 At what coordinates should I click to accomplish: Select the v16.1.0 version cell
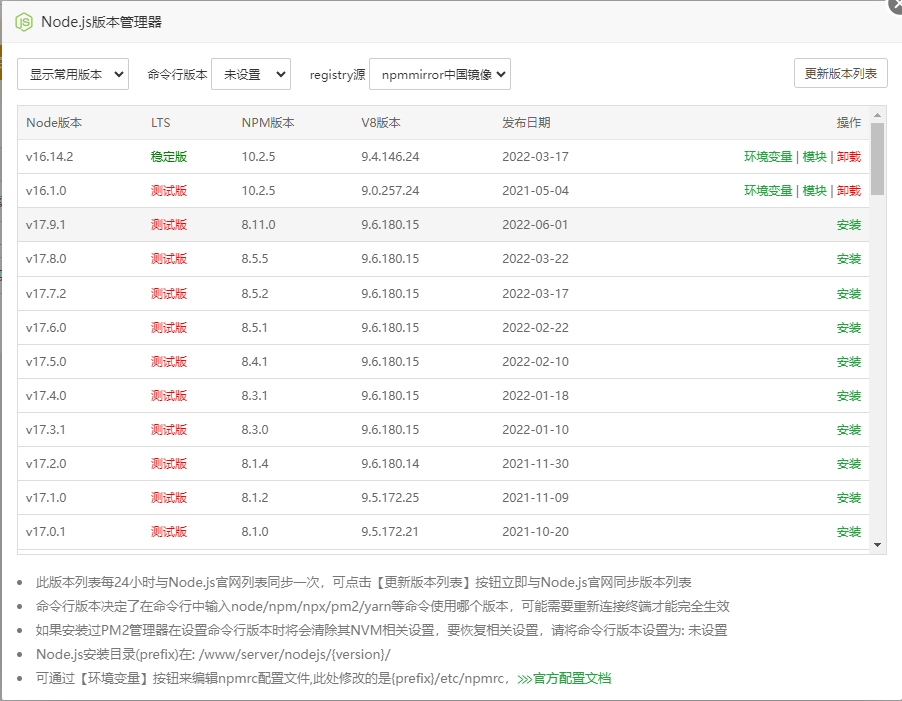coord(46,190)
